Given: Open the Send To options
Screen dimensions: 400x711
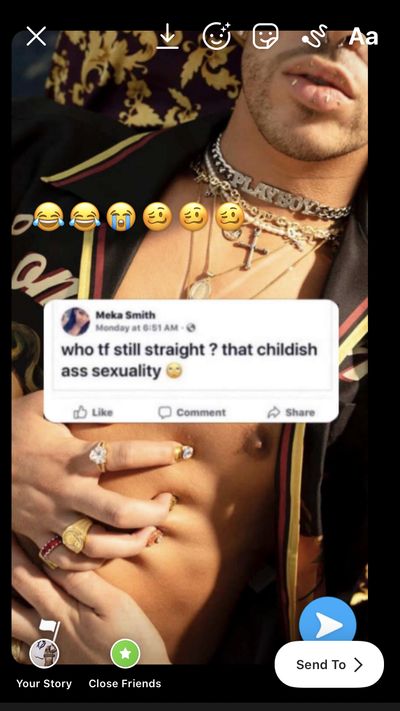Looking at the screenshot, I should click(329, 664).
